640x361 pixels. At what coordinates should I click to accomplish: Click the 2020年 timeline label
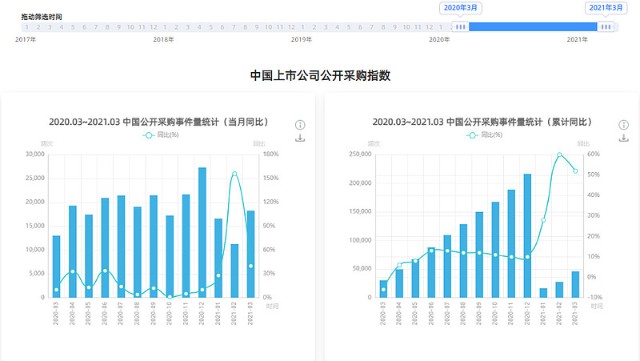(439, 40)
